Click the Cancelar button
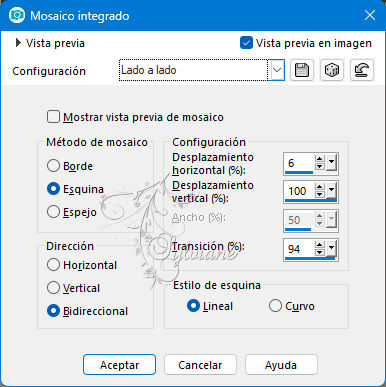 [200, 365]
